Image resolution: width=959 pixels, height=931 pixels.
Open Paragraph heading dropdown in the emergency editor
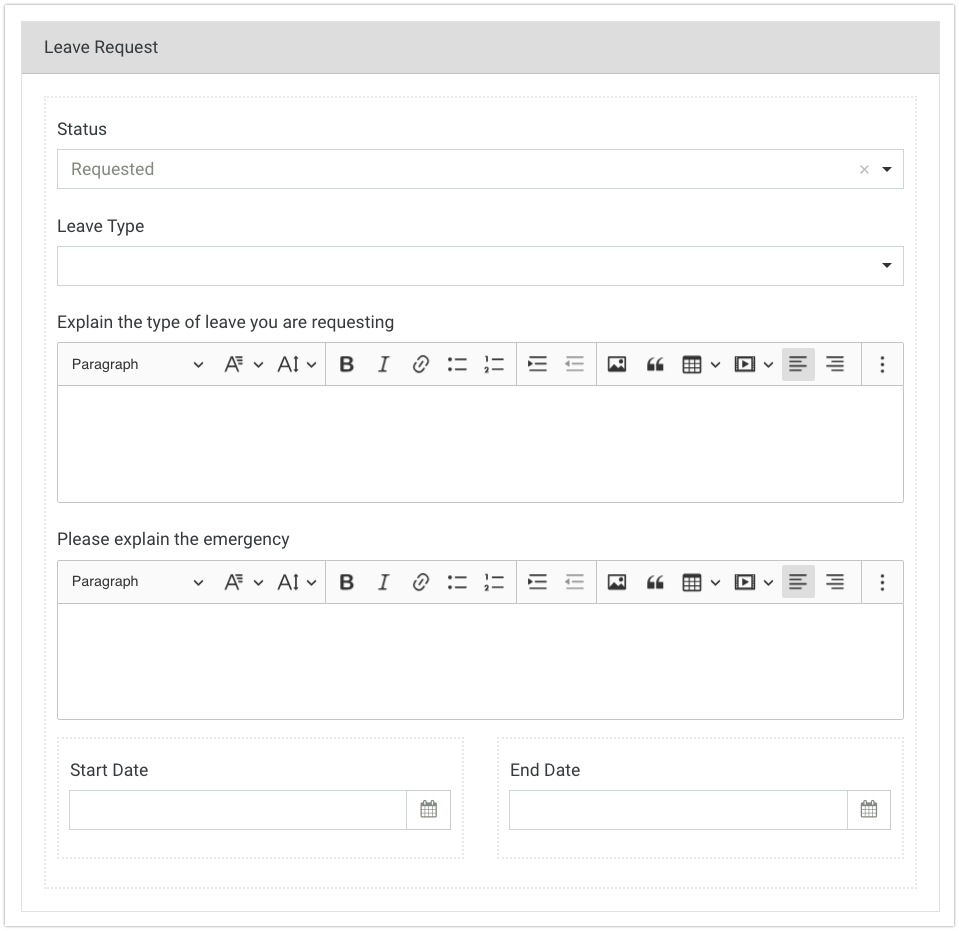[137, 582]
